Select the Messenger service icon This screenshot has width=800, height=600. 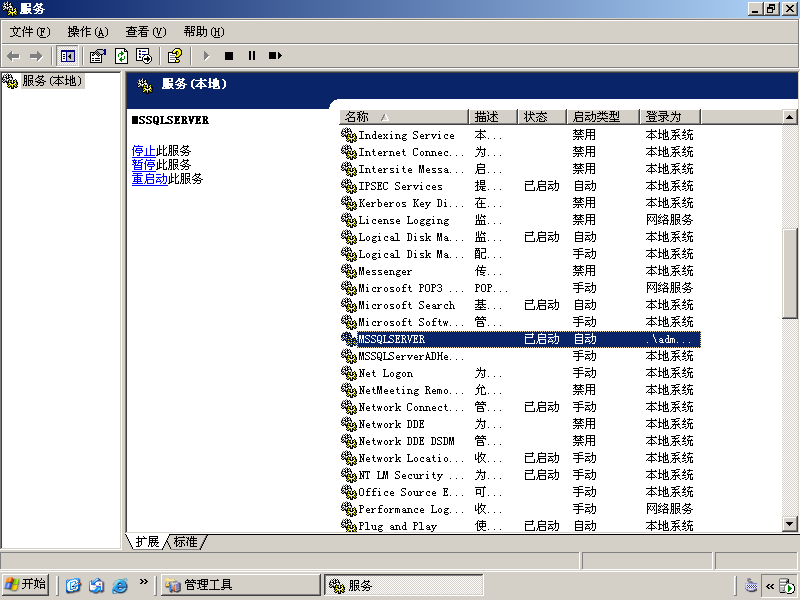pos(348,271)
